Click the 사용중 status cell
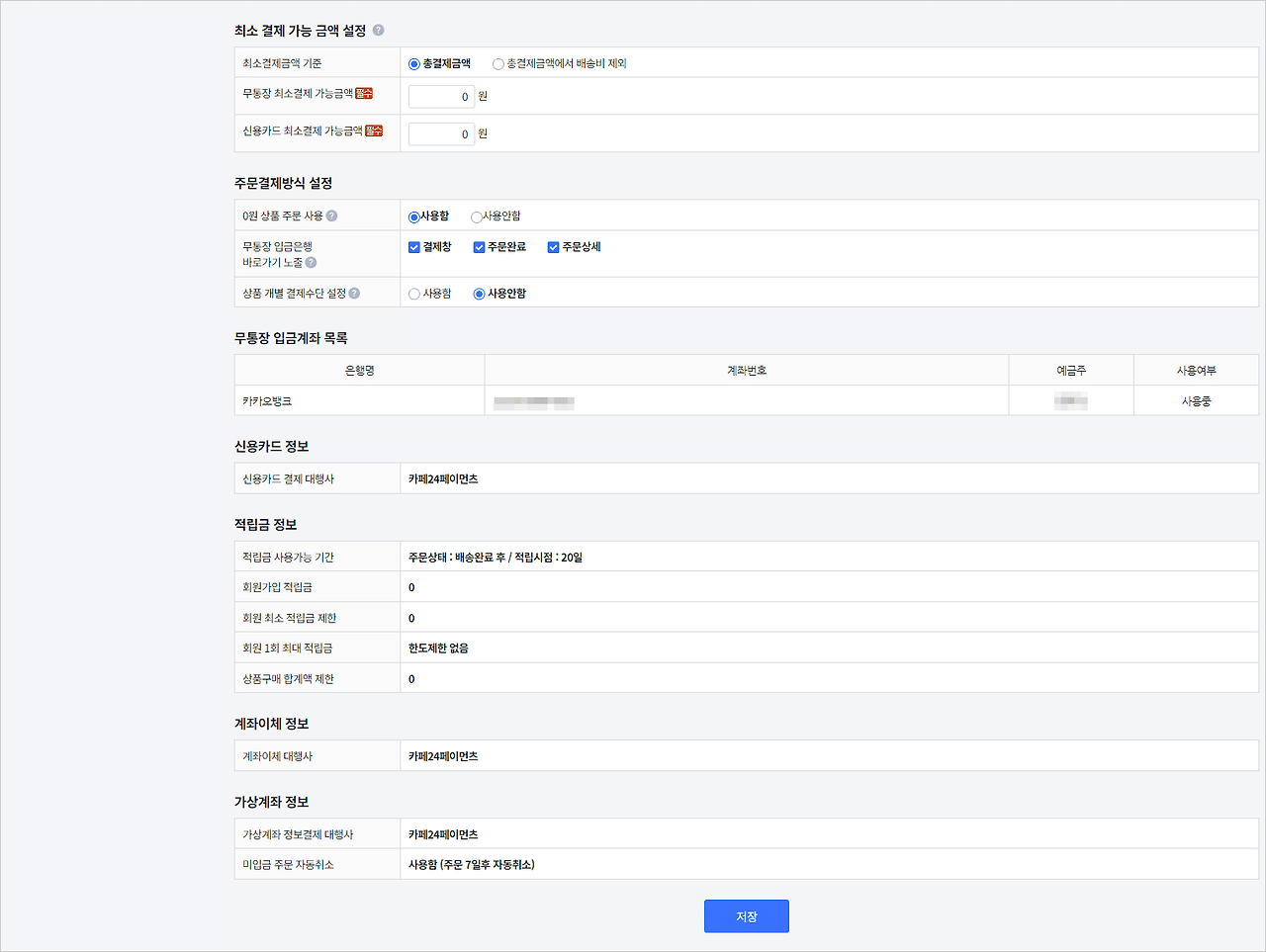The height and width of the screenshot is (952, 1266). click(x=1196, y=401)
